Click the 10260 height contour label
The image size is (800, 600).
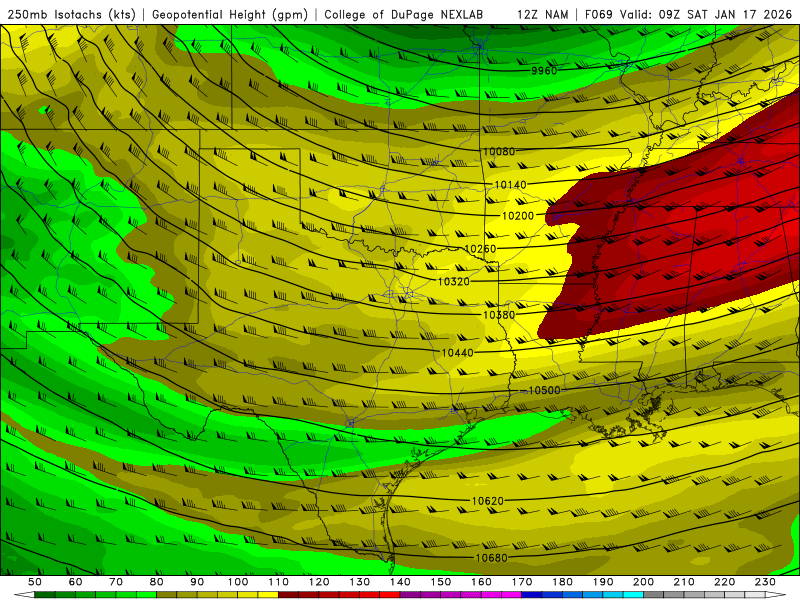click(x=480, y=248)
